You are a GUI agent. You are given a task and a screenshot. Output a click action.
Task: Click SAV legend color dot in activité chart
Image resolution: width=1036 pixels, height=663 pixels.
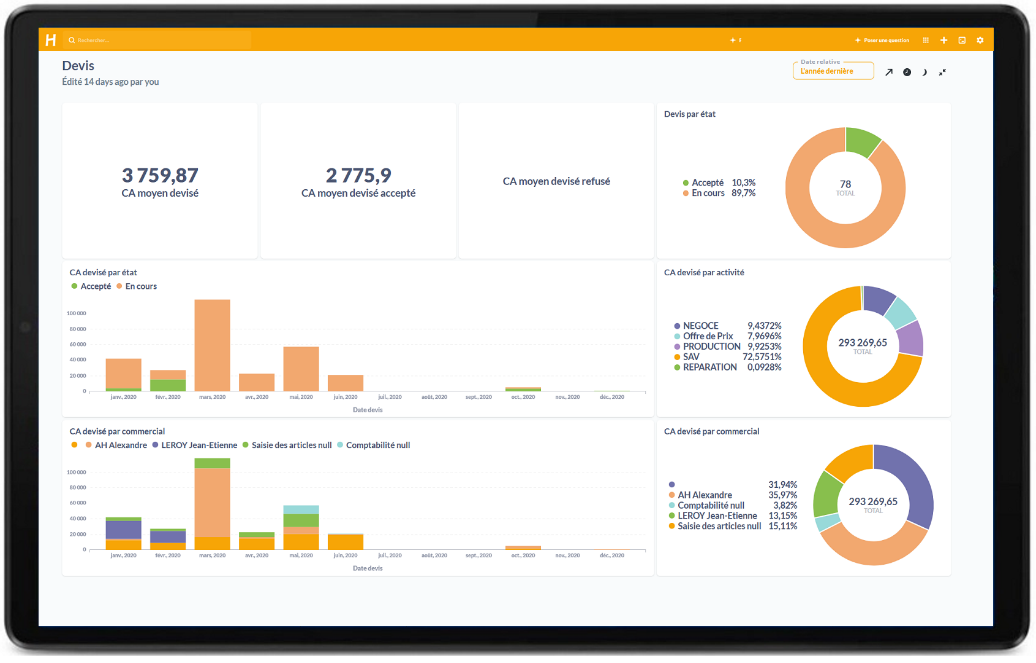pyautogui.click(x=677, y=357)
